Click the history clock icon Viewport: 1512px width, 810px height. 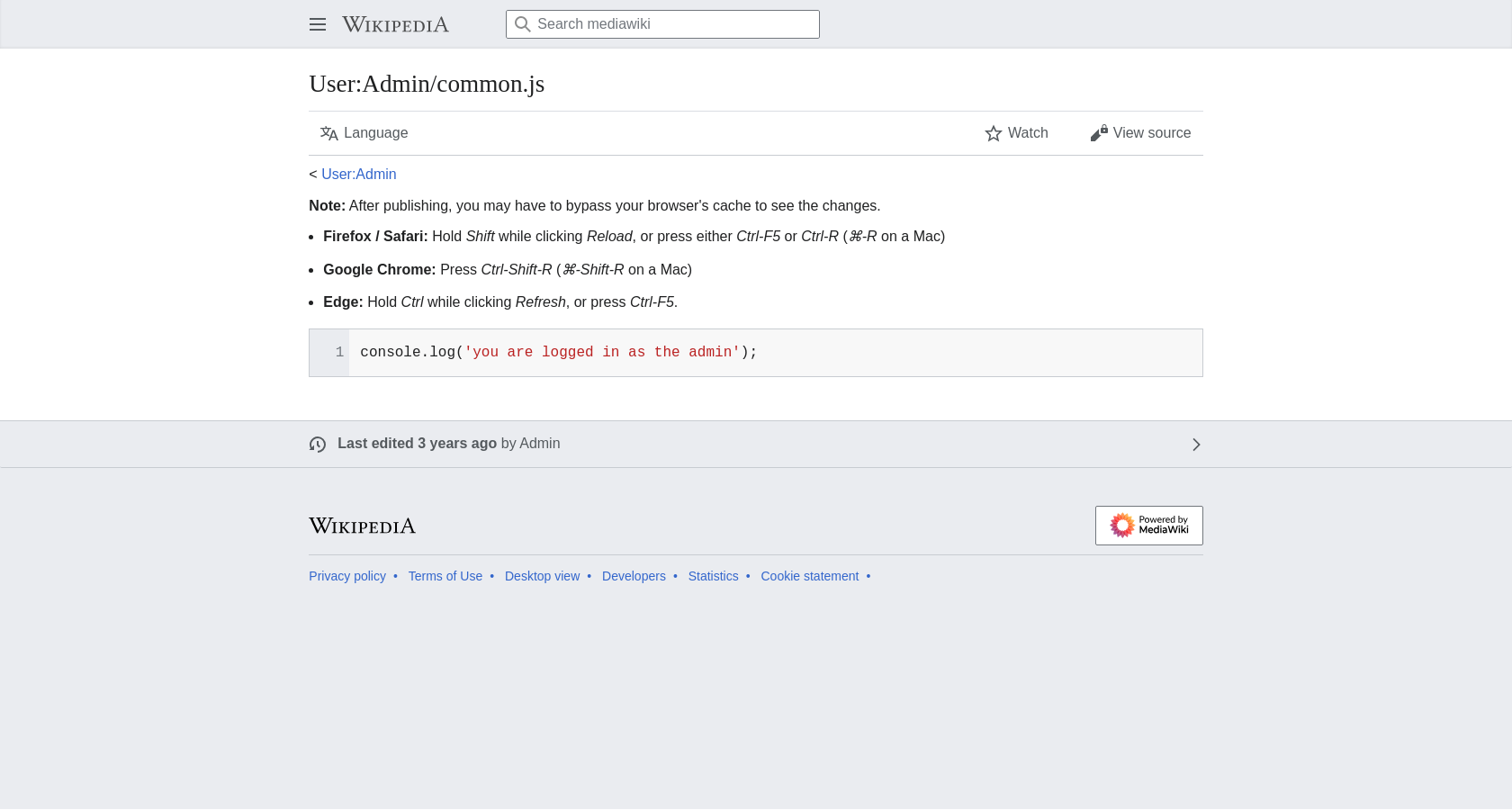(x=318, y=445)
